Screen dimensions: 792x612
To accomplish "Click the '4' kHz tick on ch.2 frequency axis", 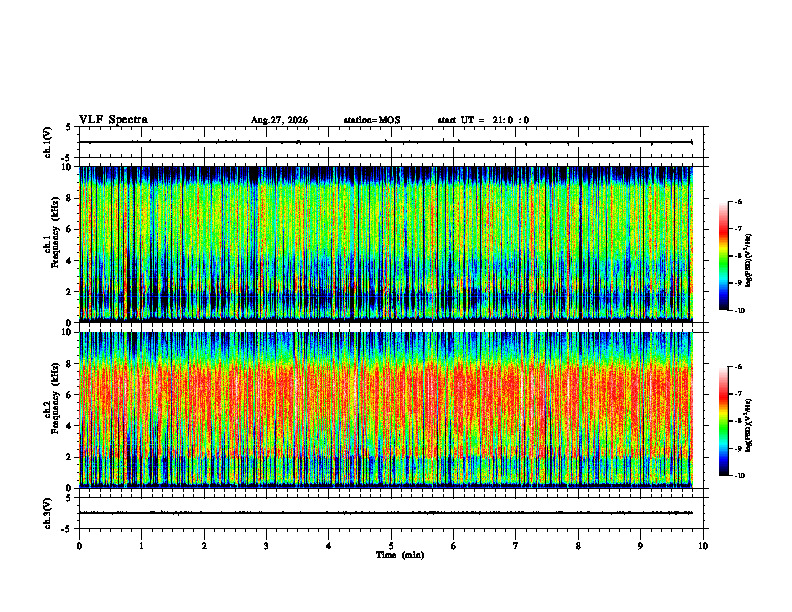I will click(x=70, y=426).
